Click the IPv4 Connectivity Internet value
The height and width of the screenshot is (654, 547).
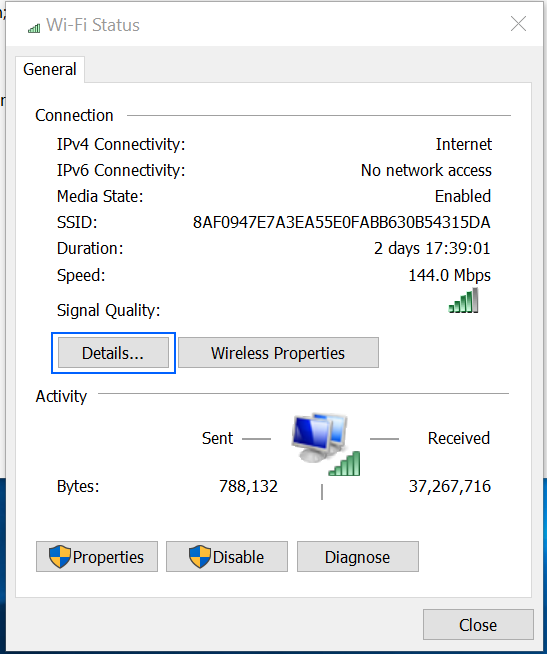pos(464,144)
